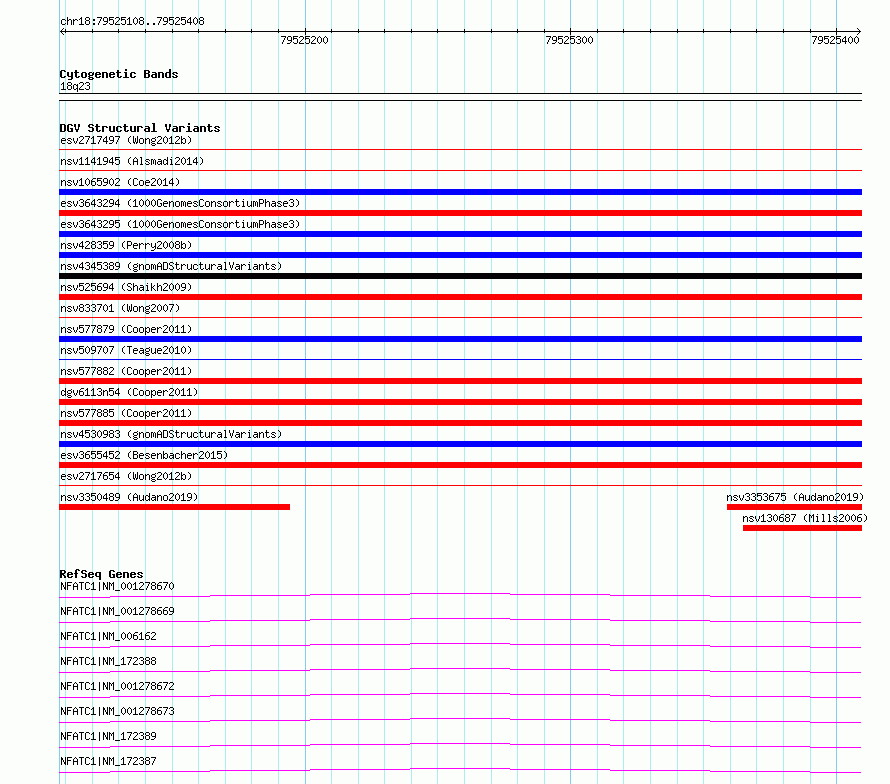Open nsv4530983 (gnomADStructuralVariants) variant
This screenshot has width=890, height=784.
171,434
